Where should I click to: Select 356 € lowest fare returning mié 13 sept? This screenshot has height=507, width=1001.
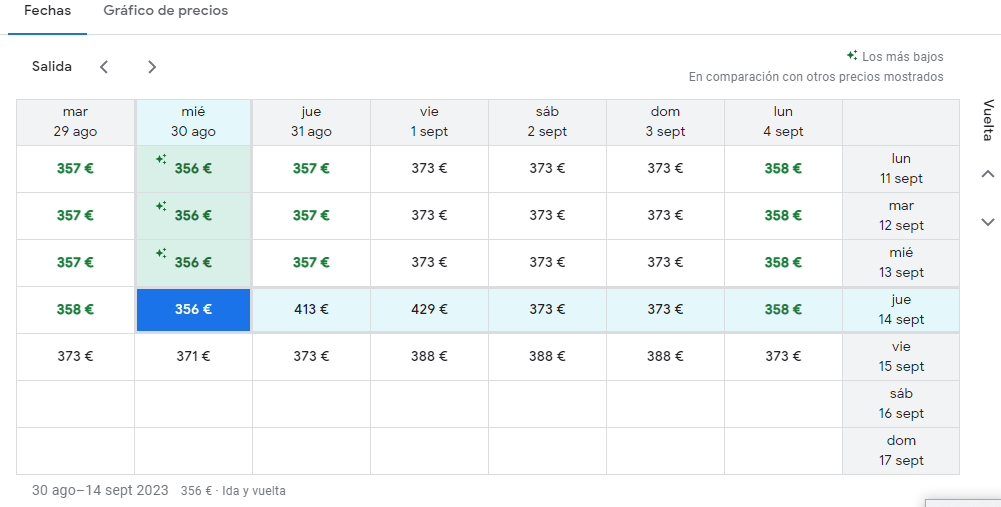(x=193, y=263)
